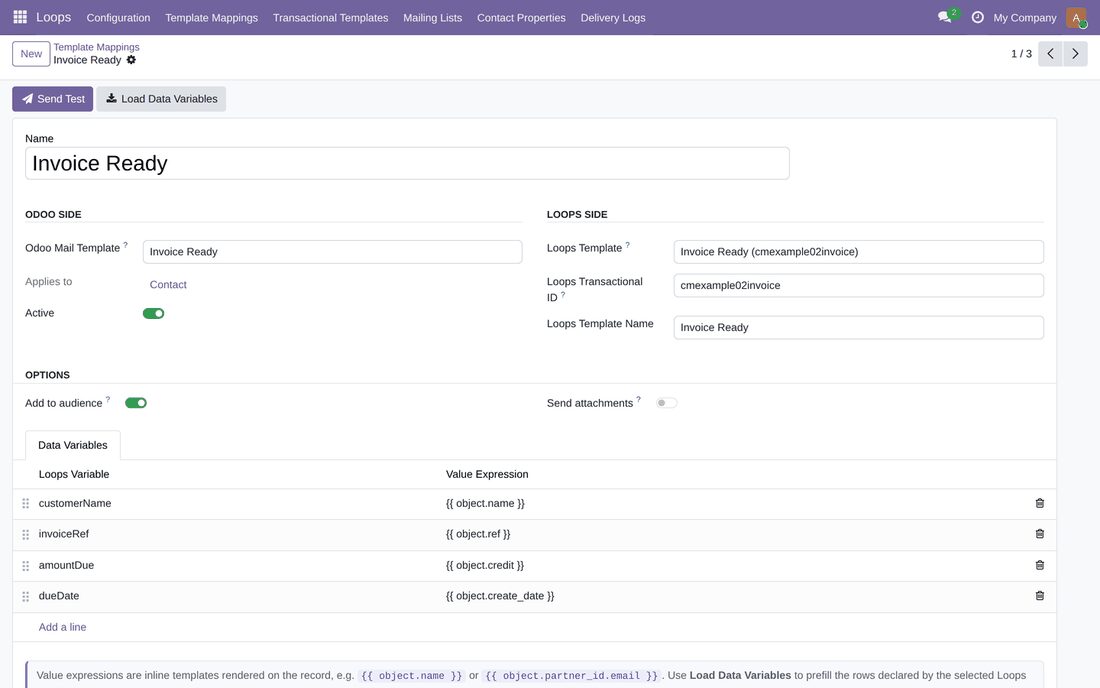Screen dimensions: 1100x688
Task: Delete the invoiceRef variable row
Action: [x=1040, y=534]
